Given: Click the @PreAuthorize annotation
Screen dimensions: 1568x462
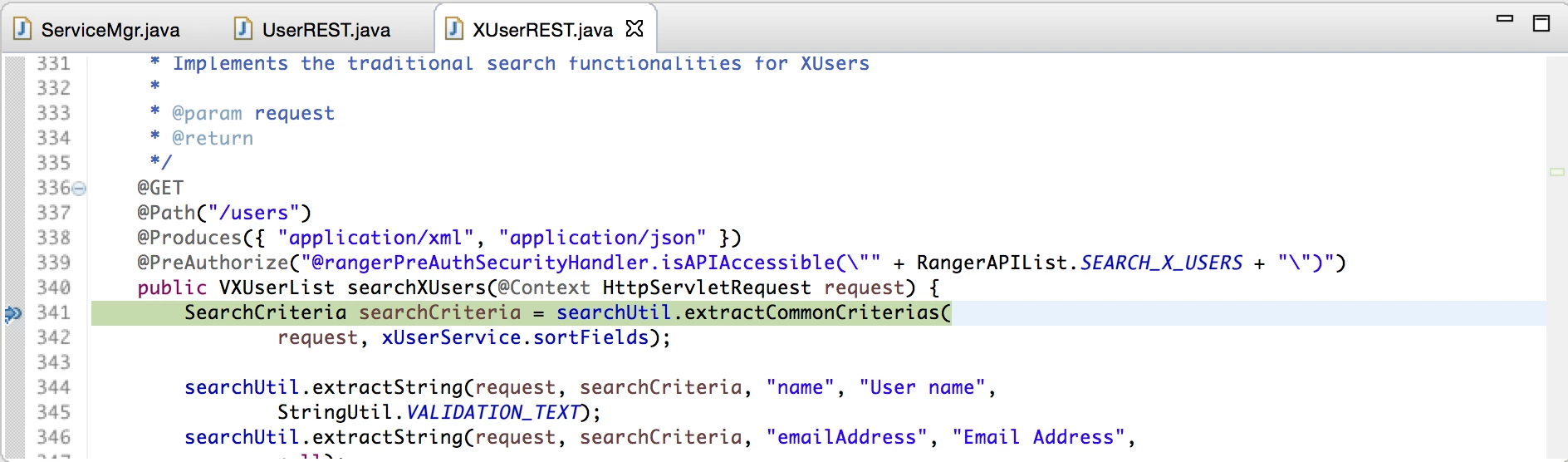Looking at the screenshot, I should click(x=213, y=263).
